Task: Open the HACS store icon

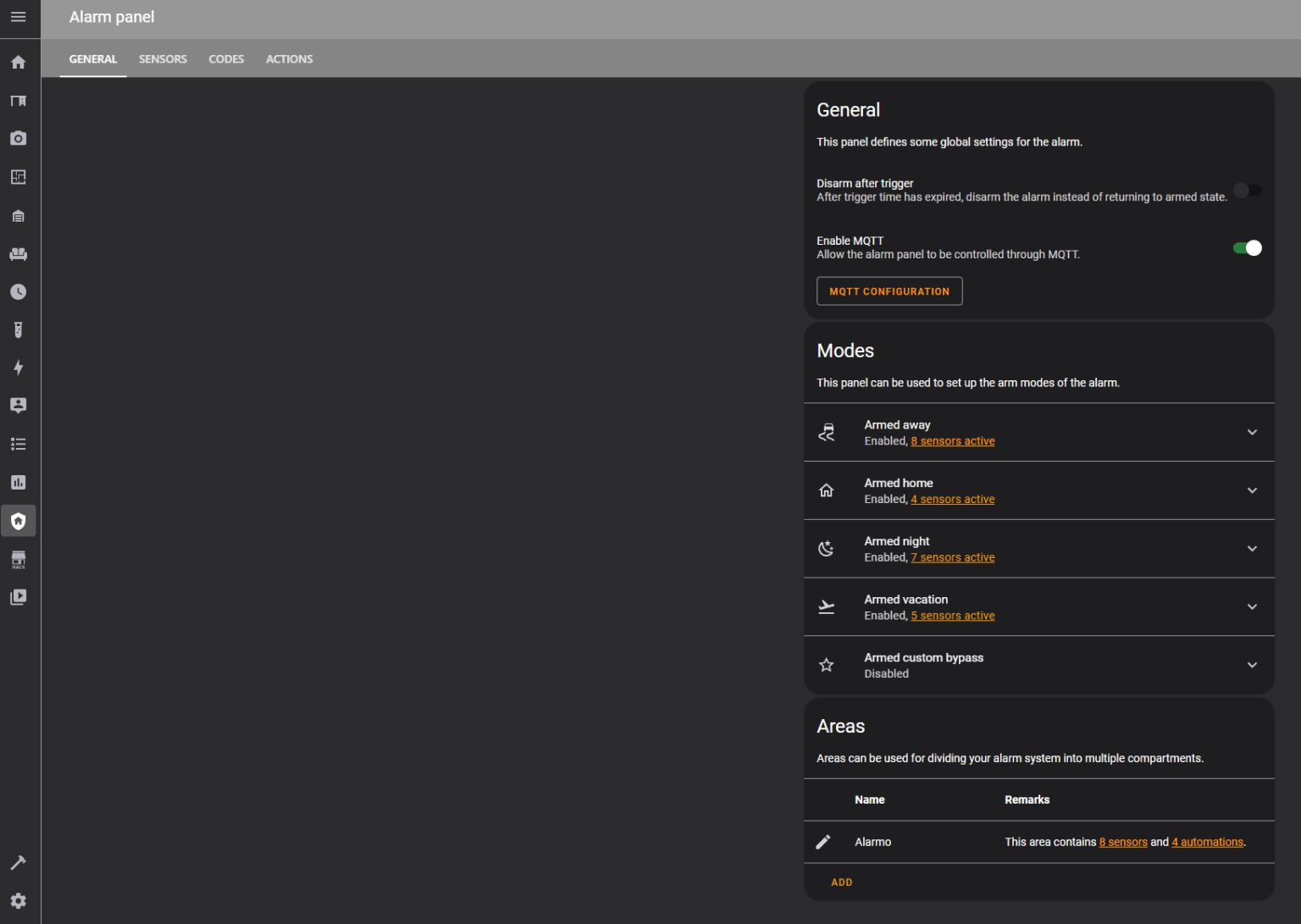Action: 18,560
